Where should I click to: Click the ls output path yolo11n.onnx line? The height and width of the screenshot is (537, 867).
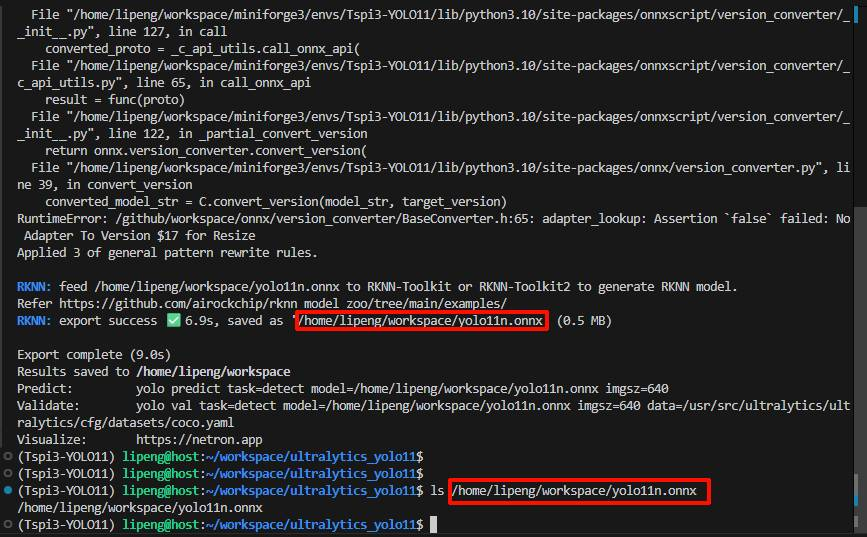(x=140, y=508)
